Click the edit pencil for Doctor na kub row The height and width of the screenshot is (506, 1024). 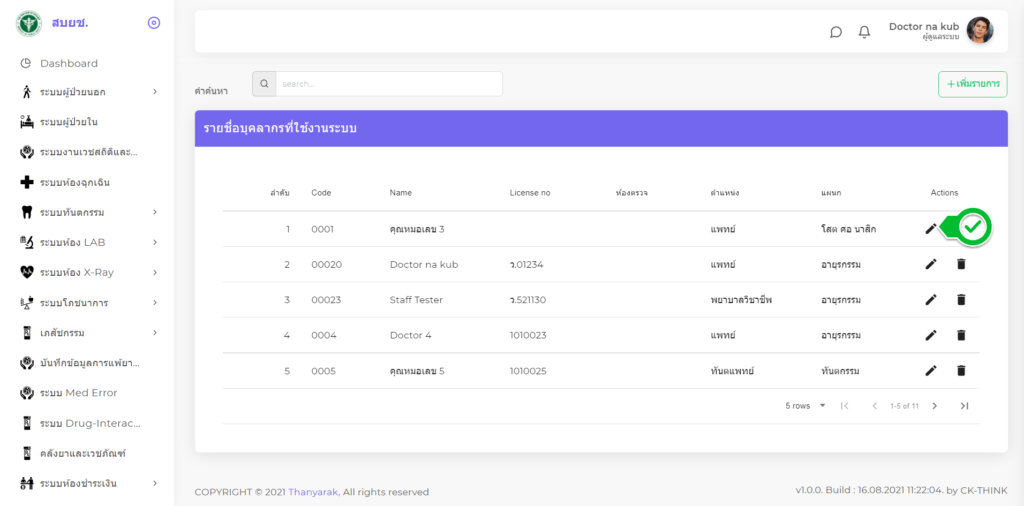930,264
